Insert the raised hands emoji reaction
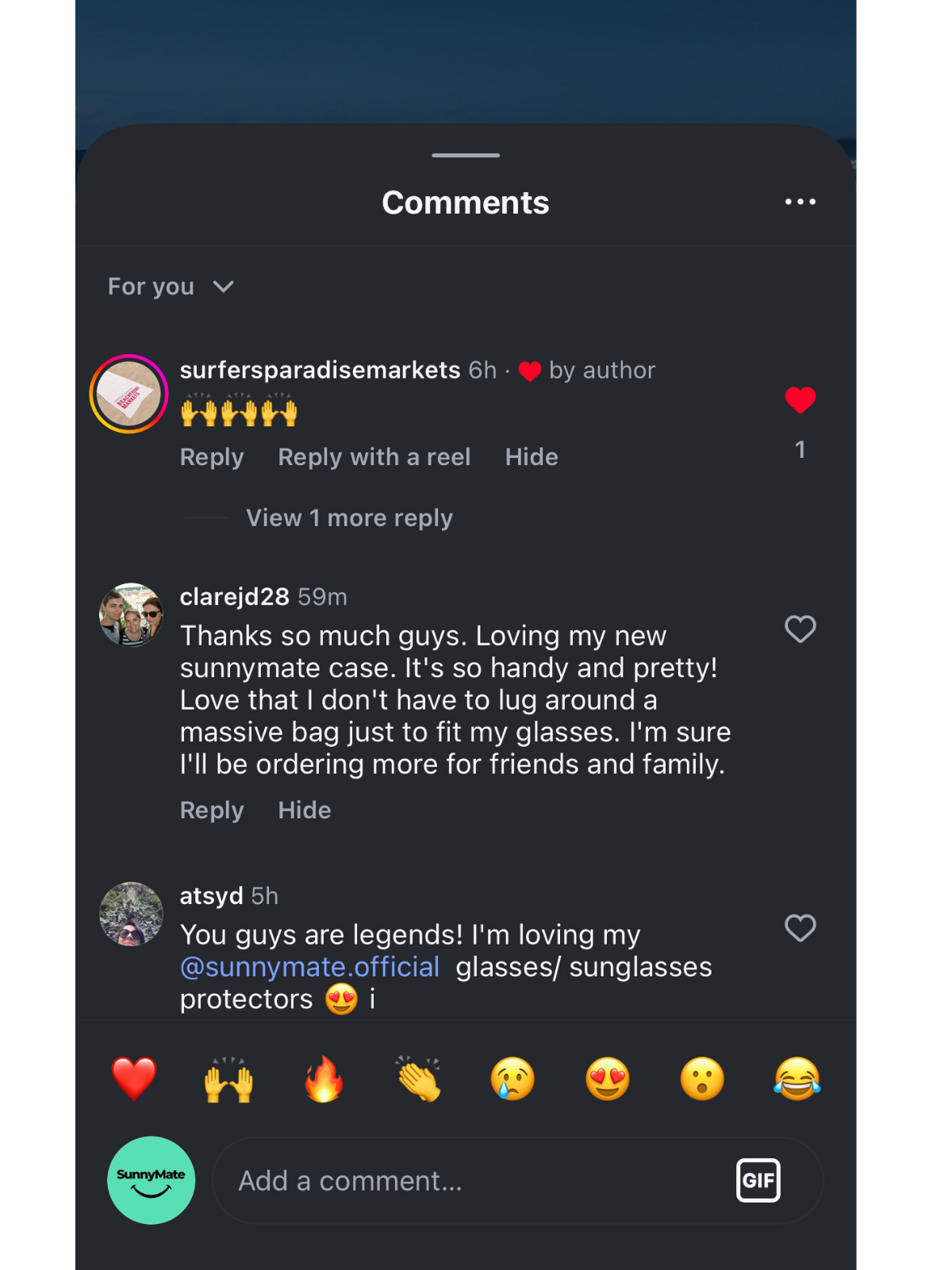The height and width of the screenshot is (1270, 952). click(x=228, y=1079)
